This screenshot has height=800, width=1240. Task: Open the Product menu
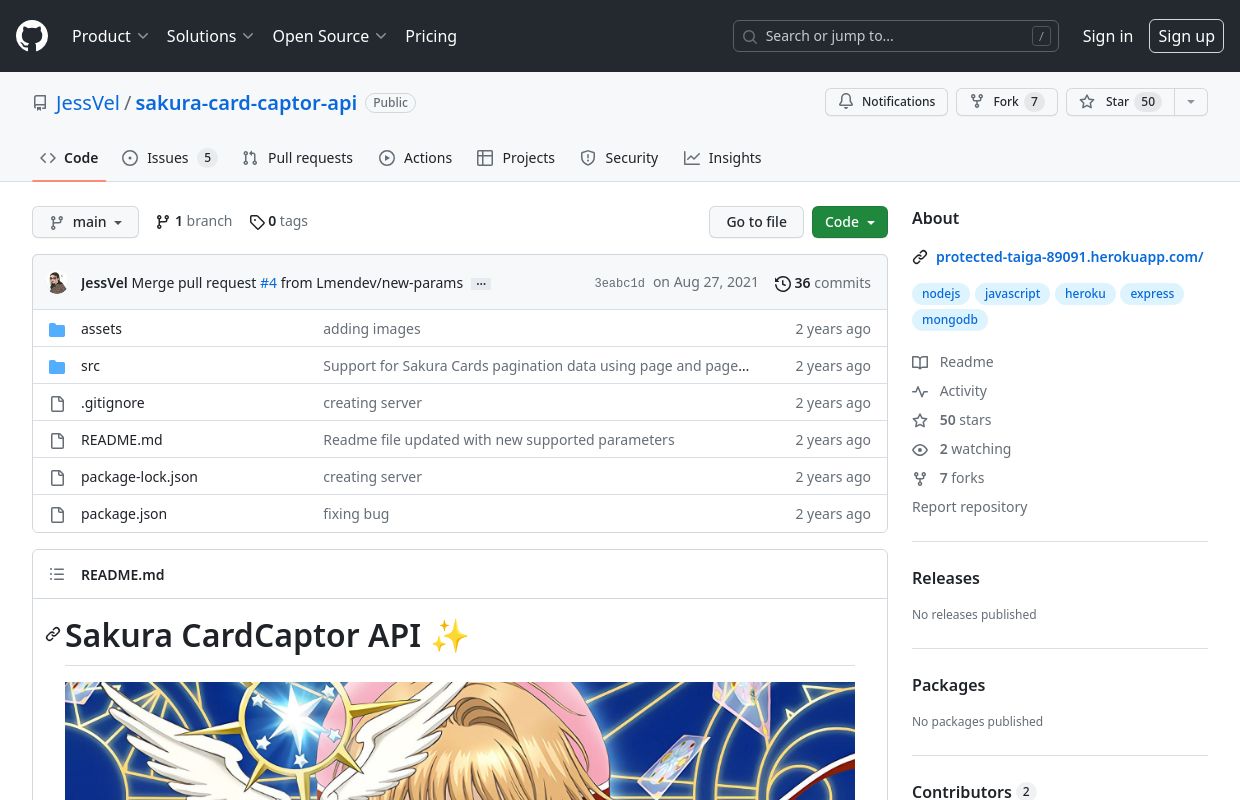tap(110, 36)
